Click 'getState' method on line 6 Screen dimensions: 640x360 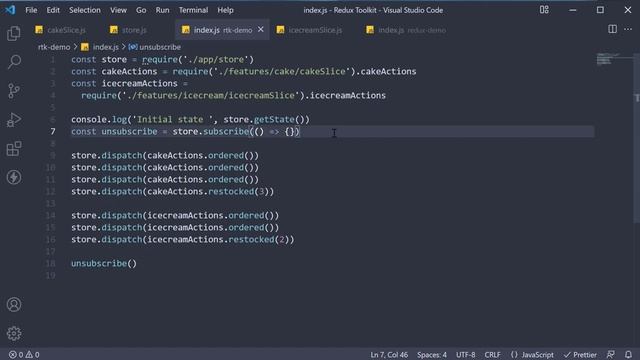coord(274,120)
